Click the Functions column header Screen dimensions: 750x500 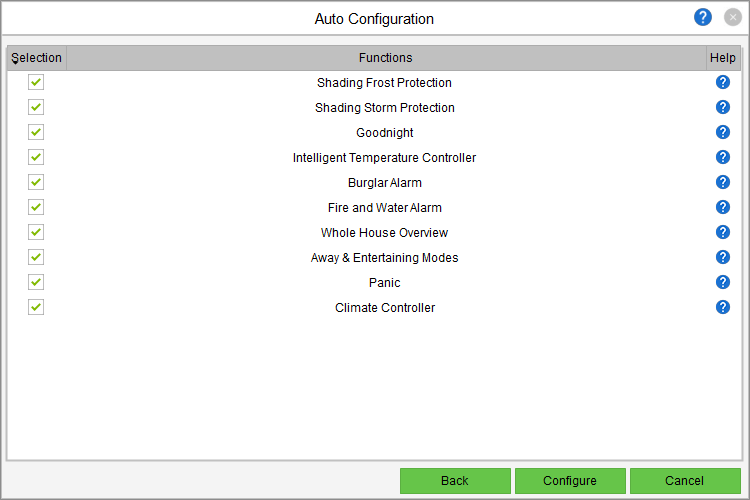pos(385,58)
